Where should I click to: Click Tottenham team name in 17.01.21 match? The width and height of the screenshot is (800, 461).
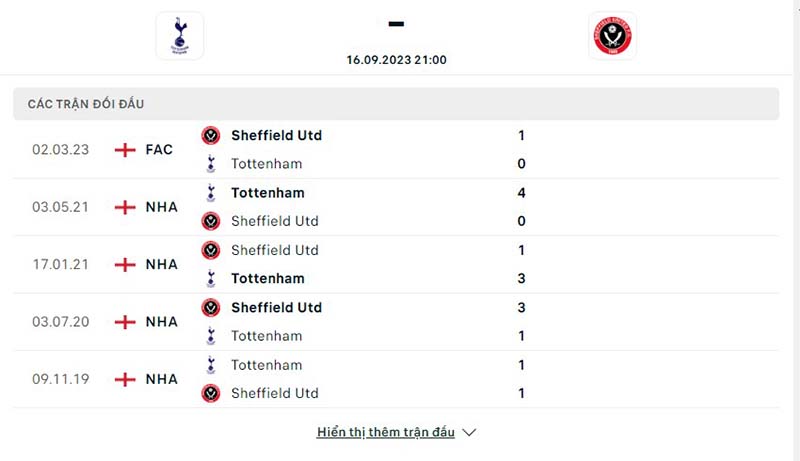267,278
